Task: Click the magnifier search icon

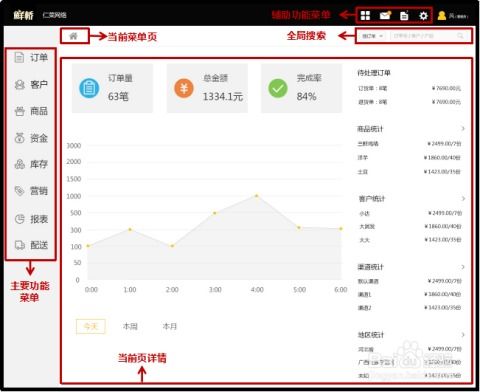Action: coord(460,36)
